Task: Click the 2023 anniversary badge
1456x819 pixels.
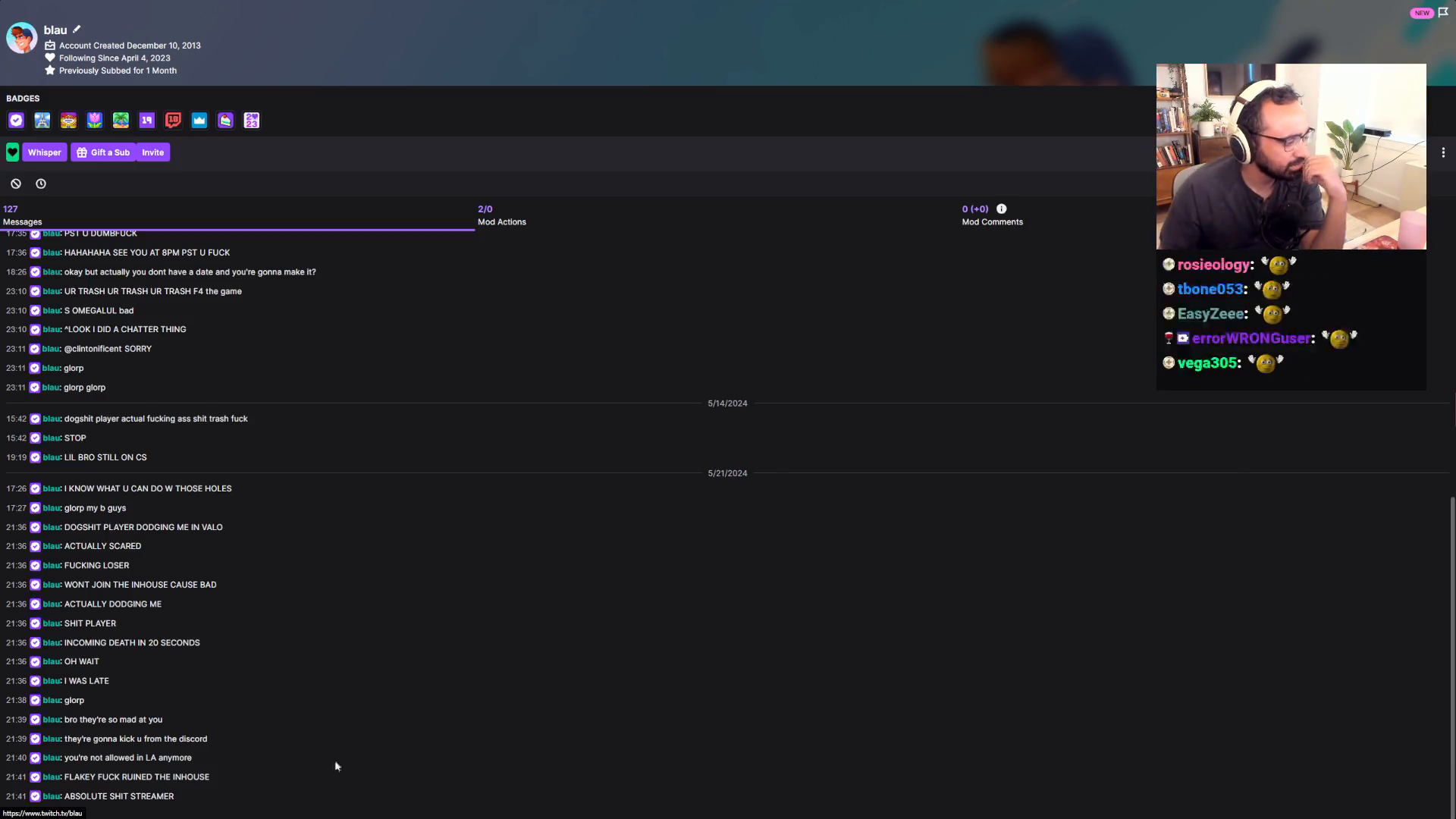Action: click(251, 120)
